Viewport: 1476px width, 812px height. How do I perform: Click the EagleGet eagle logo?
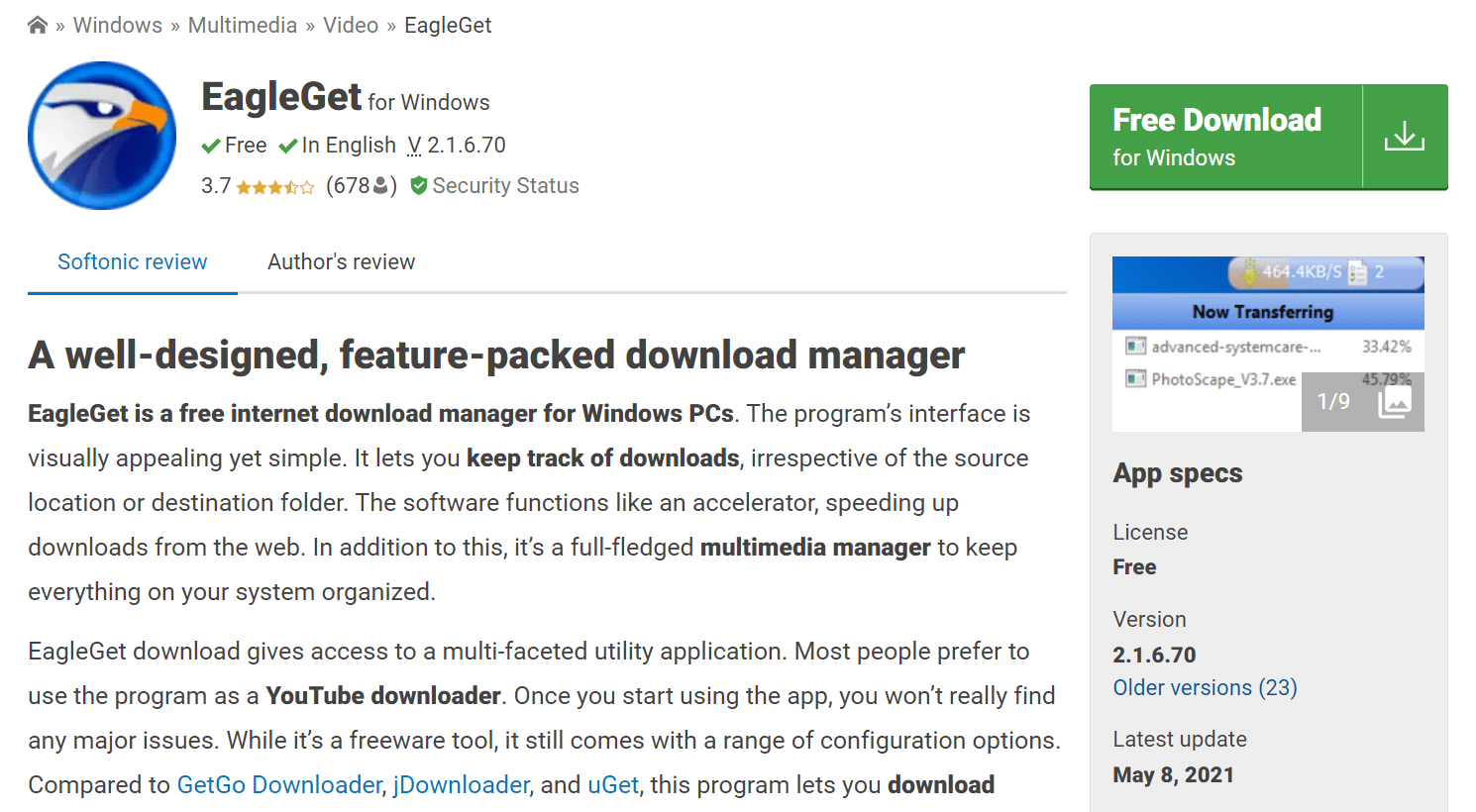click(x=102, y=136)
